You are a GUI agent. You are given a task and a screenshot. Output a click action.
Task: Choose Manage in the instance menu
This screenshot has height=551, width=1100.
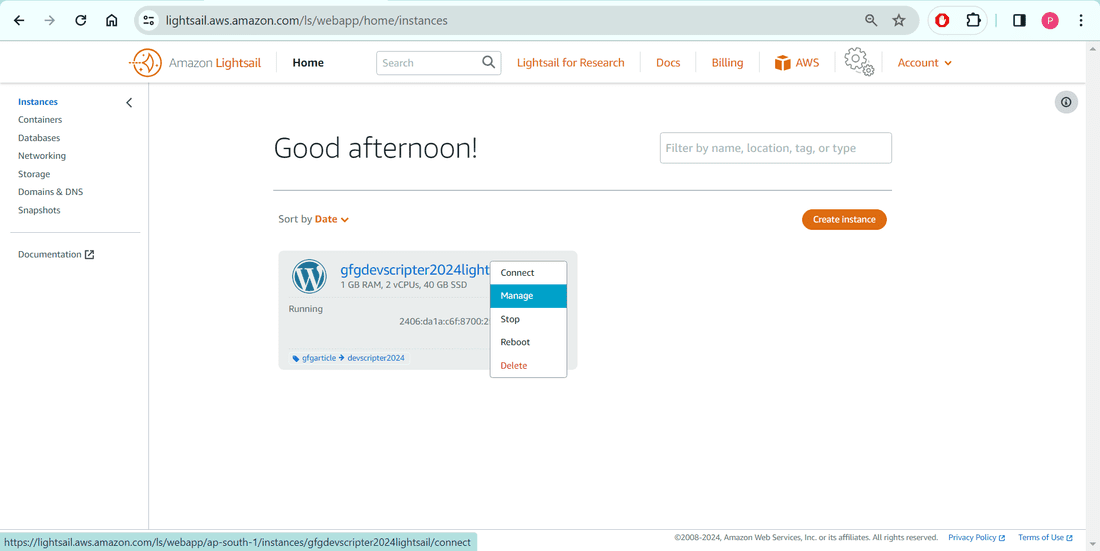click(x=528, y=296)
